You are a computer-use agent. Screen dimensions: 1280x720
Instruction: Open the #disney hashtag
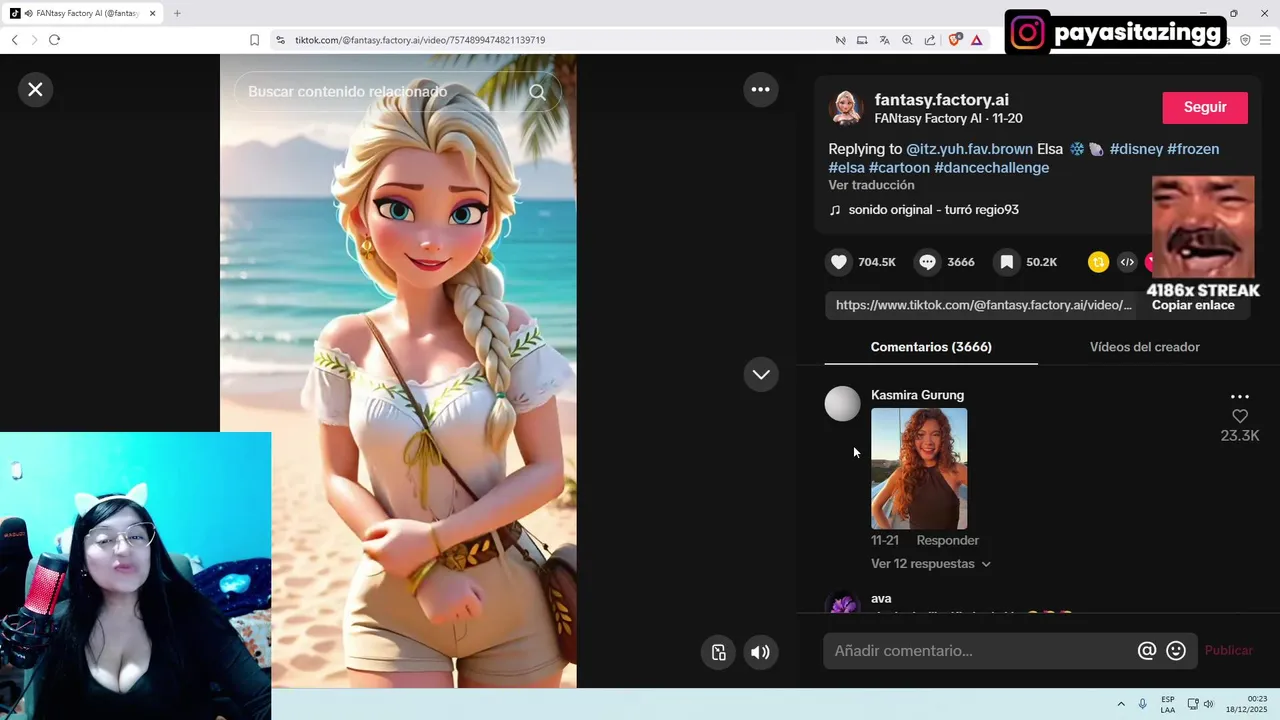[x=1136, y=149]
